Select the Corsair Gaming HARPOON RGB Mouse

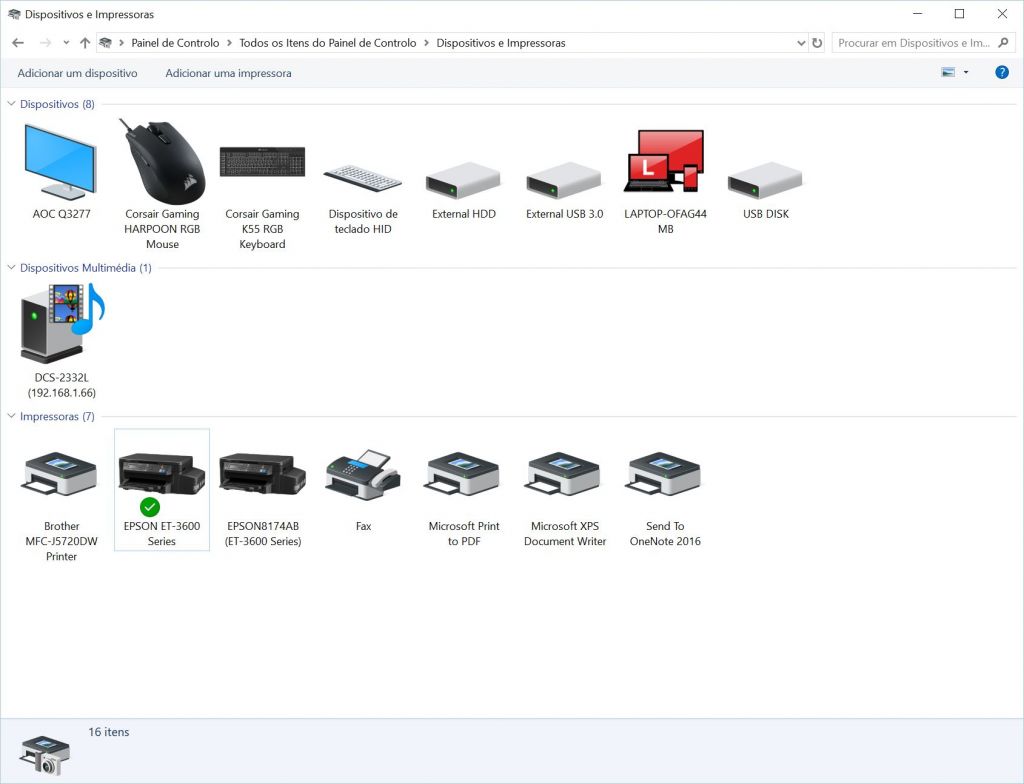(x=162, y=183)
